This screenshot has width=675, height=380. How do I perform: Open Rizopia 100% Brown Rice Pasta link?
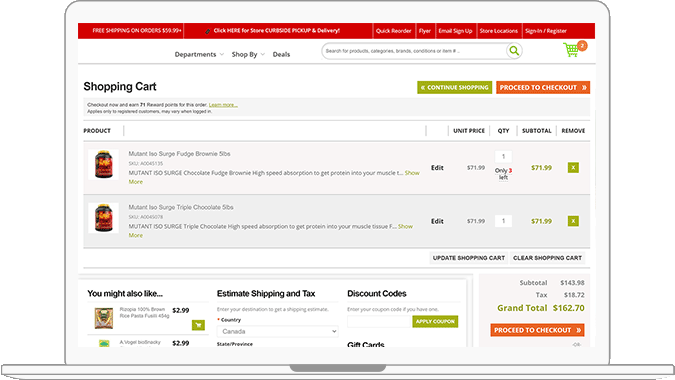pyautogui.click(x=144, y=312)
